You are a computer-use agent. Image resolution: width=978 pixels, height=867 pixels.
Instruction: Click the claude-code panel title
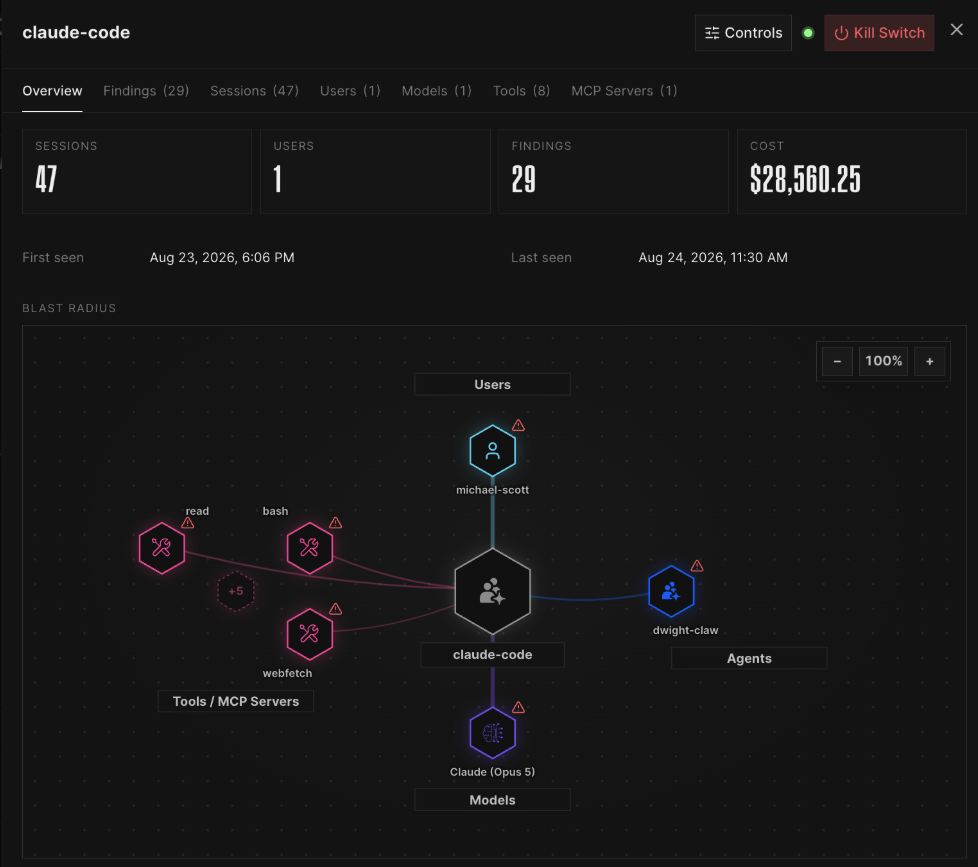pos(76,32)
